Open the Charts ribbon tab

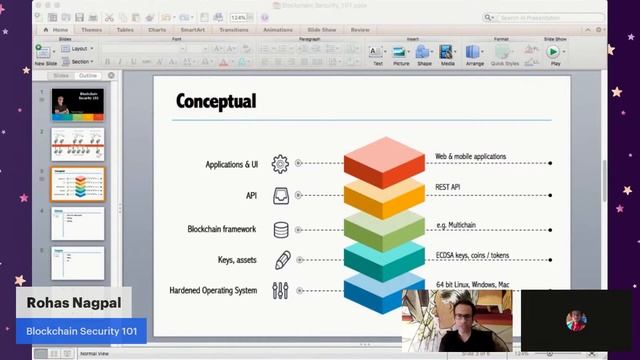[157, 30]
